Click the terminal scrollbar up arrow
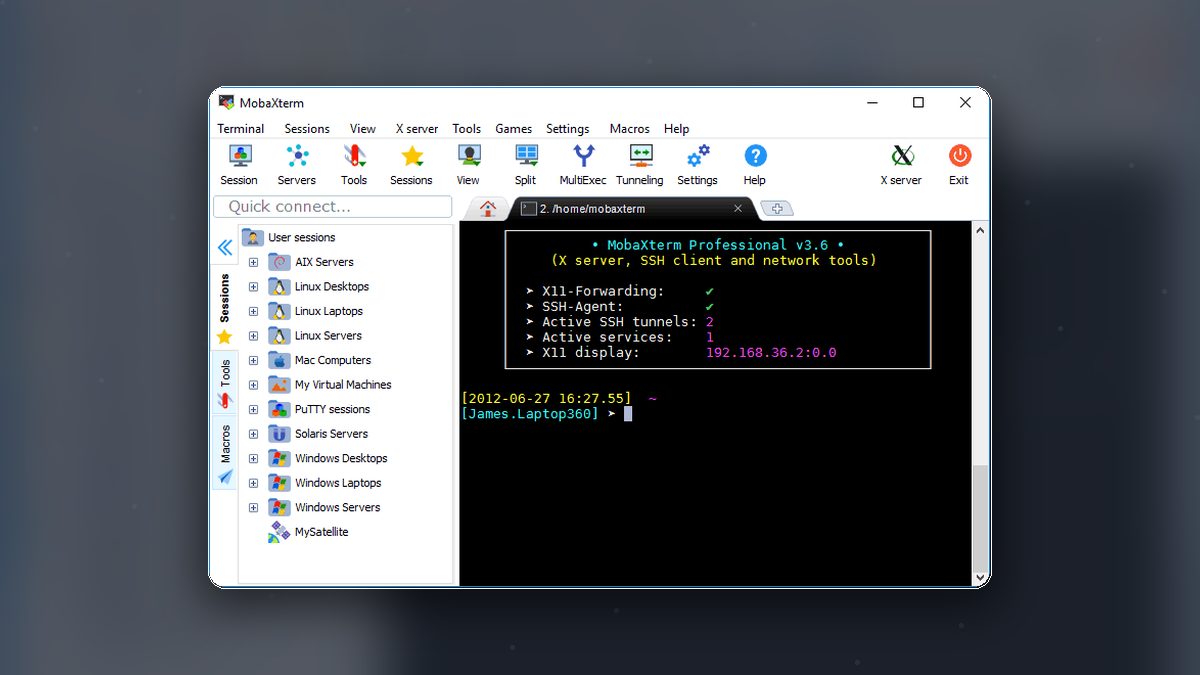Viewport: 1200px width, 675px height. click(981, 230)
